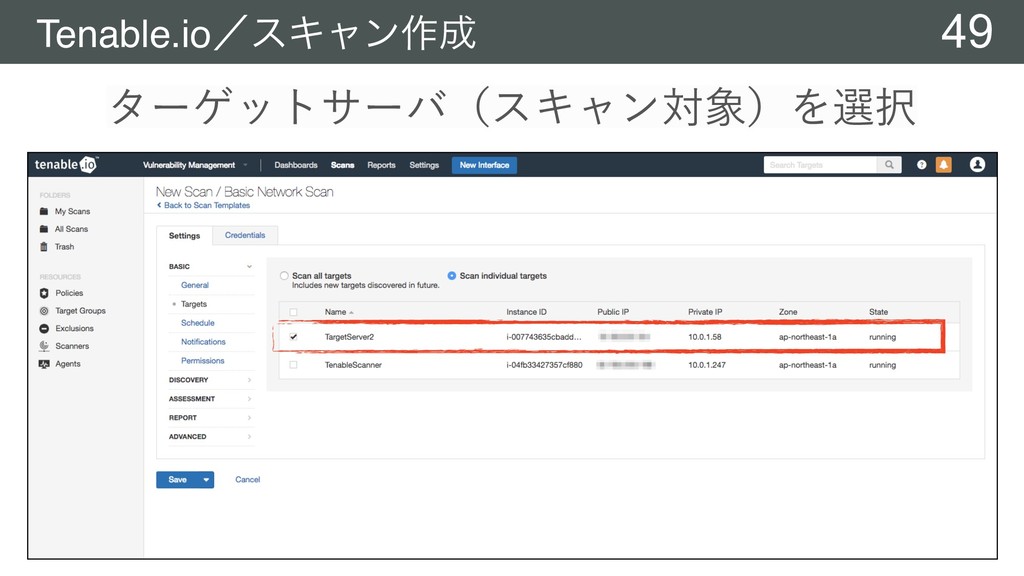Screen dimensions: 1024x576
Task: Collapse the BASIC section chevron
Action: (249, 266)
